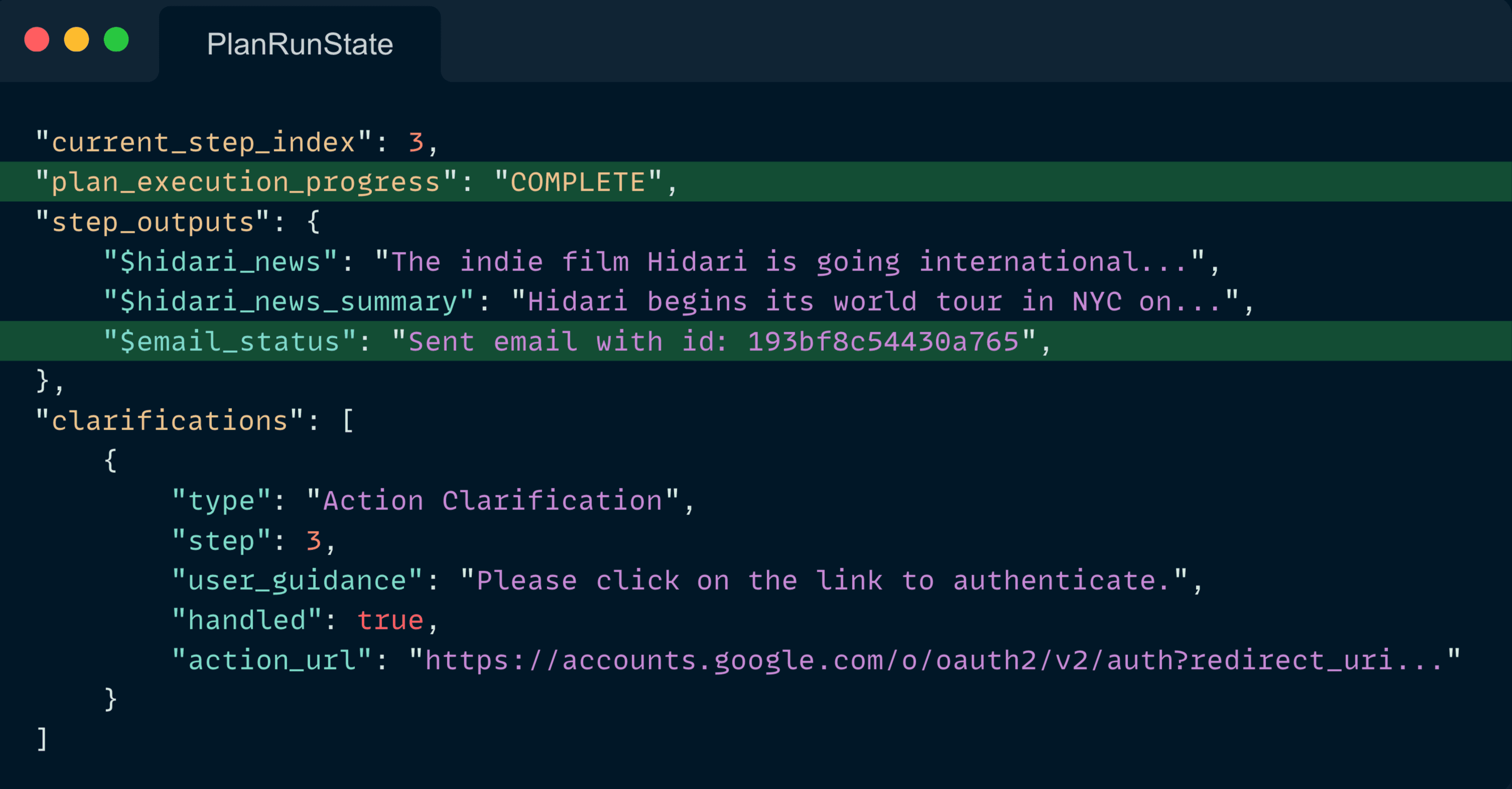
Task: Collapse the clarification object opening brace
Action: [110, 460]
